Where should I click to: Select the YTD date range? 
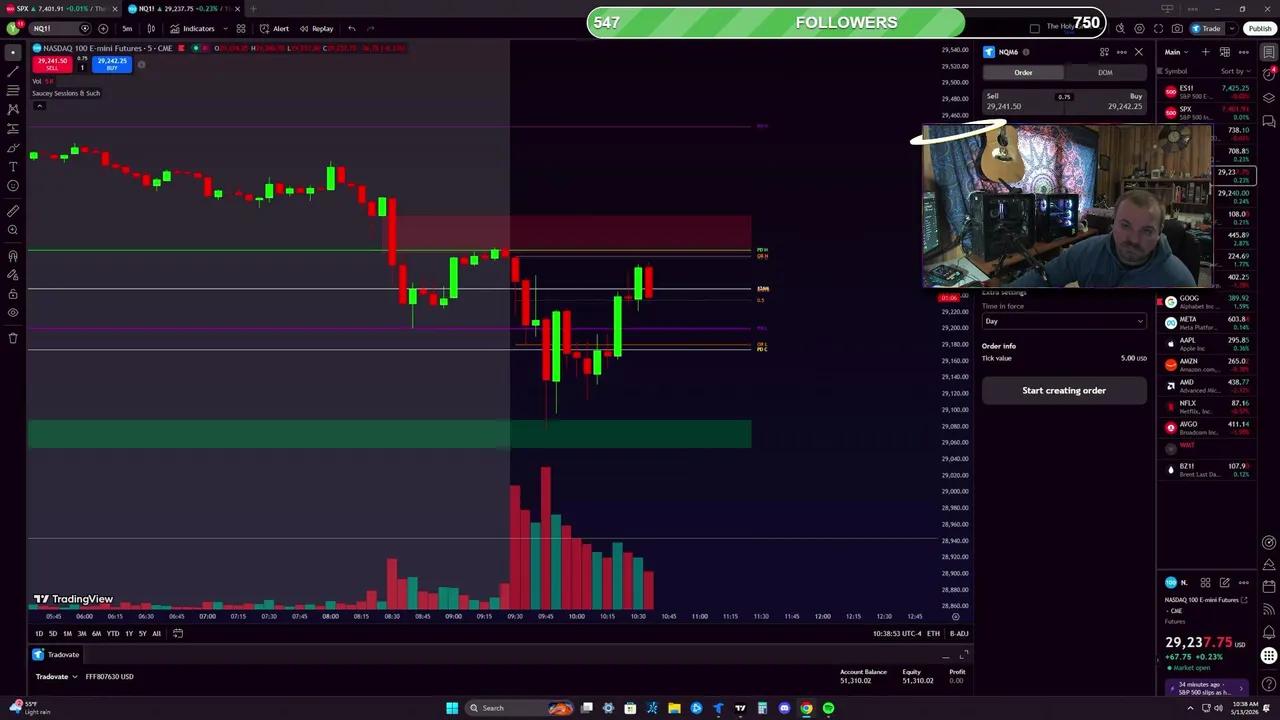tap(113, 633)
